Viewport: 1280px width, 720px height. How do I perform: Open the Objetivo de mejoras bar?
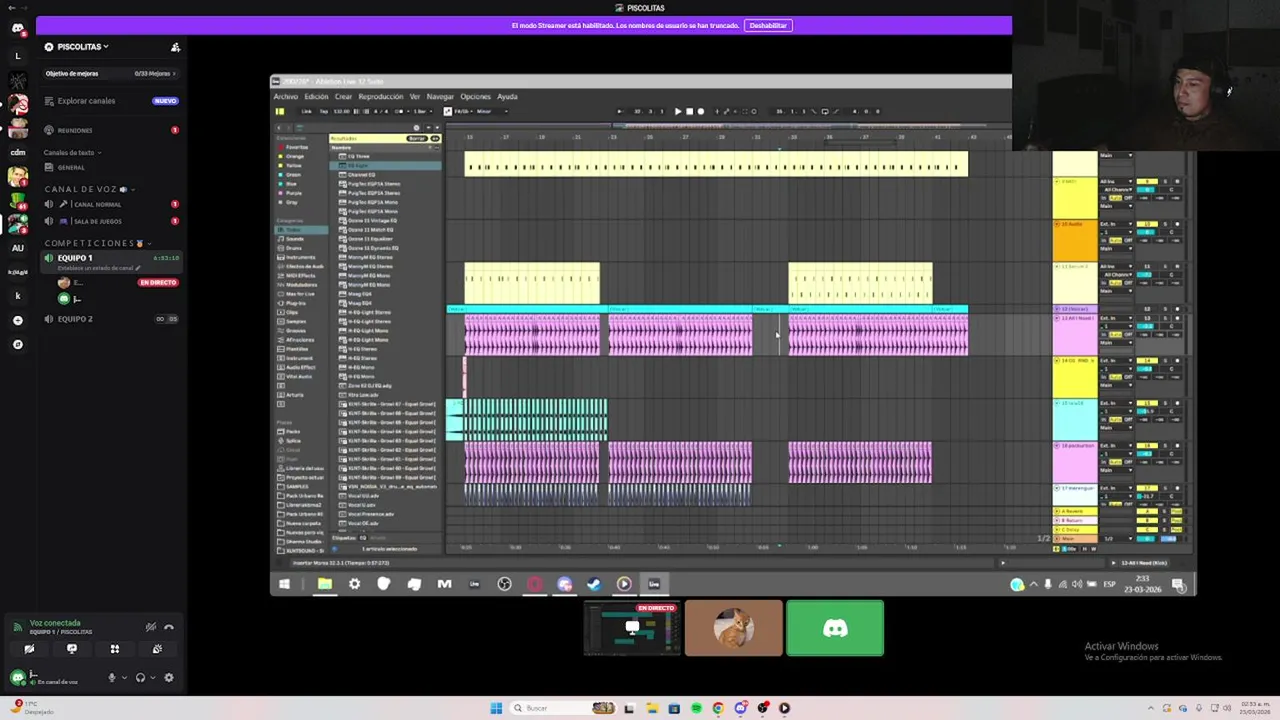pyautogui.click(x=110, y=73)
